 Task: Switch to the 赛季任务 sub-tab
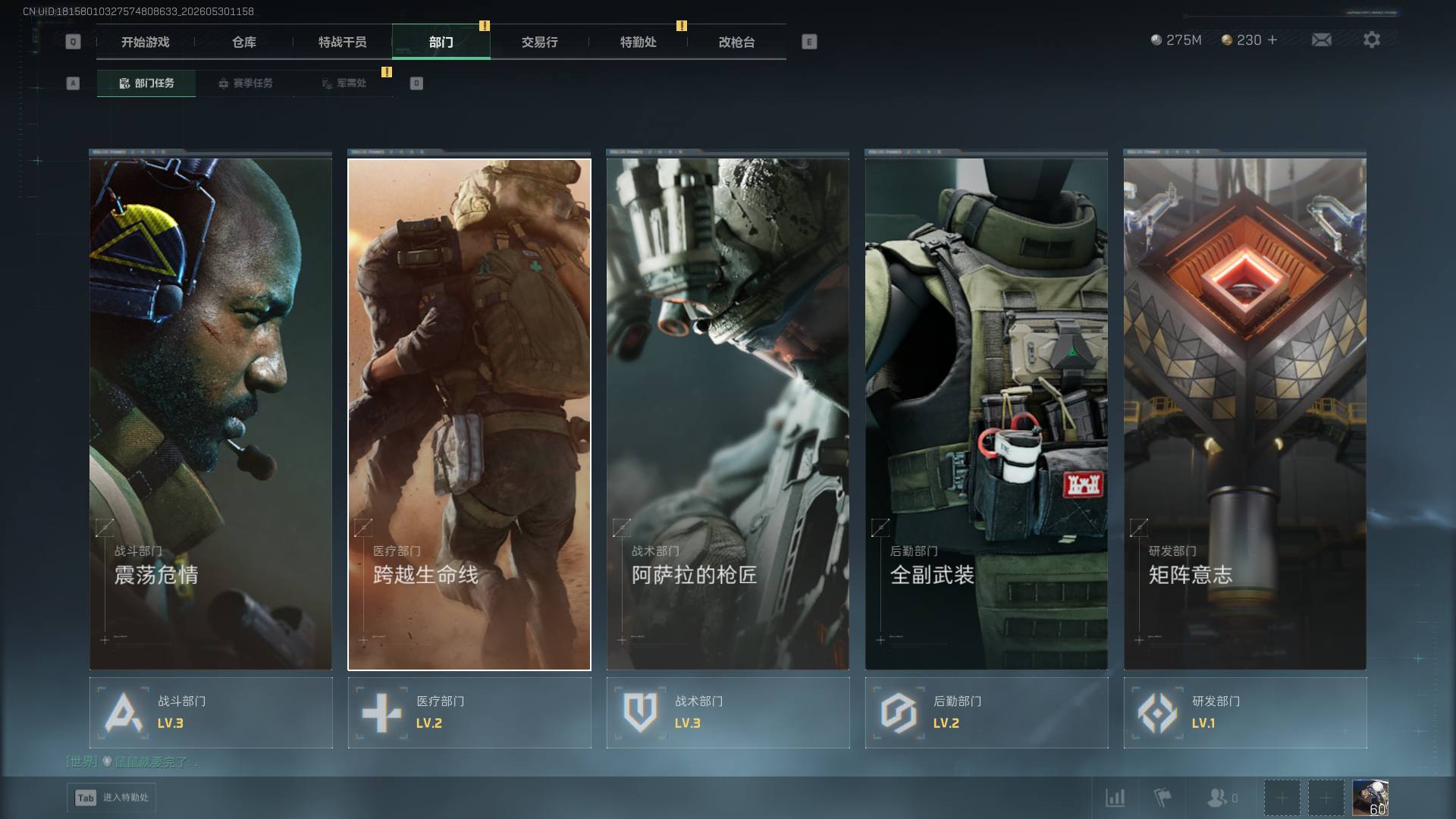point(245,83)
